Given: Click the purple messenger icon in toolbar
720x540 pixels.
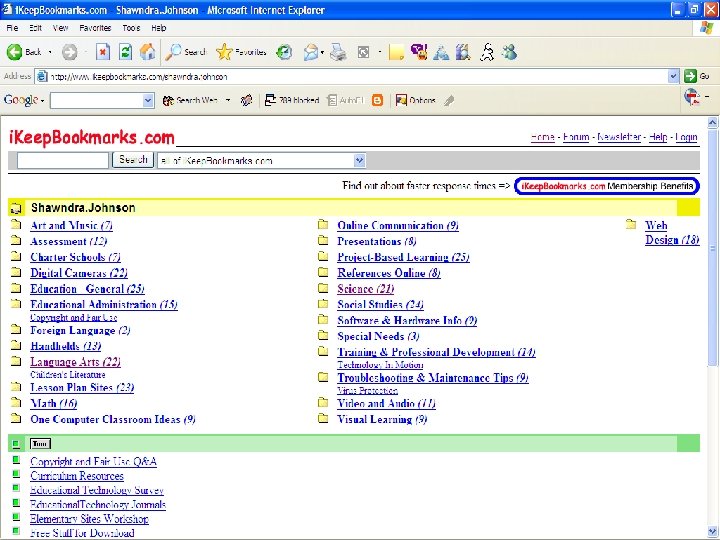Looking at the screenshot, I should click(419, 52).
